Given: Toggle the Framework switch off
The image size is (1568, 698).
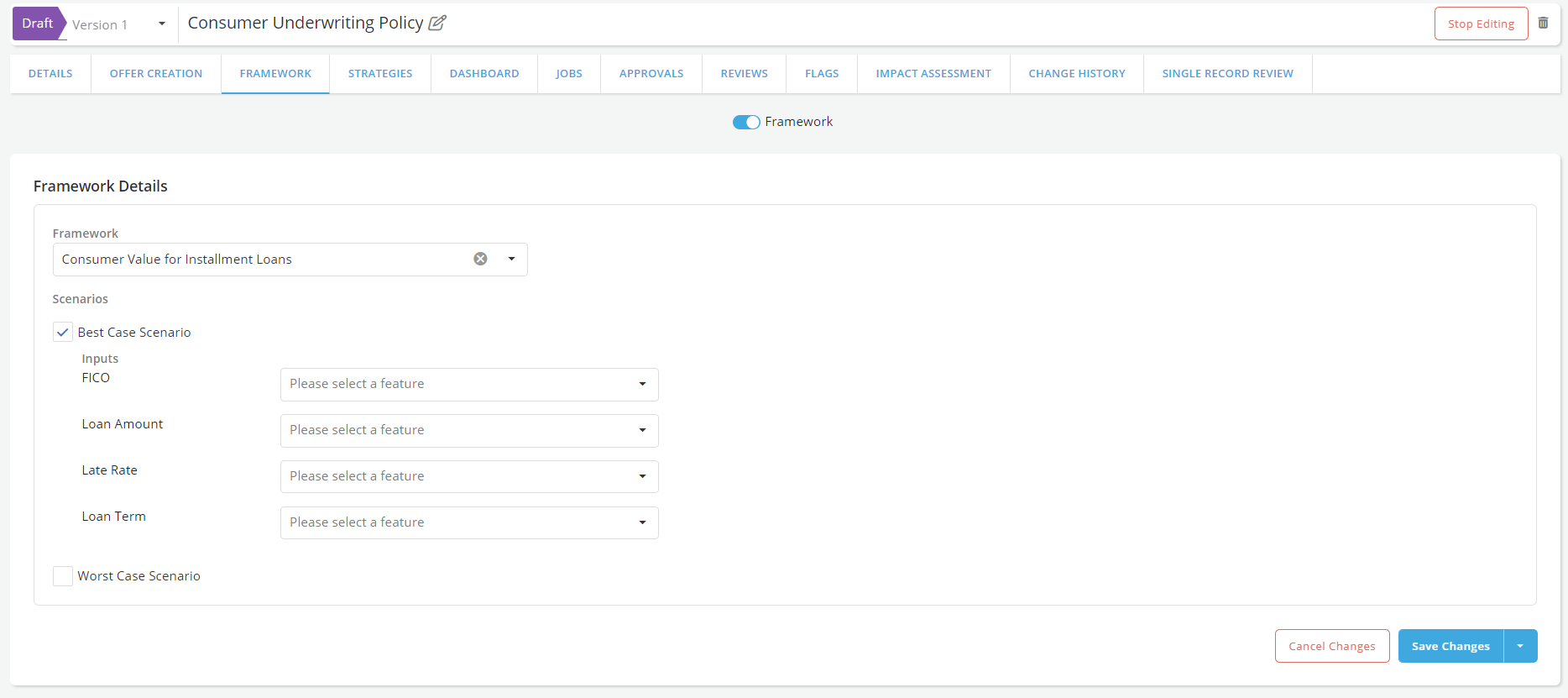Looking at the screenshot, I should [x=746, y=122].
